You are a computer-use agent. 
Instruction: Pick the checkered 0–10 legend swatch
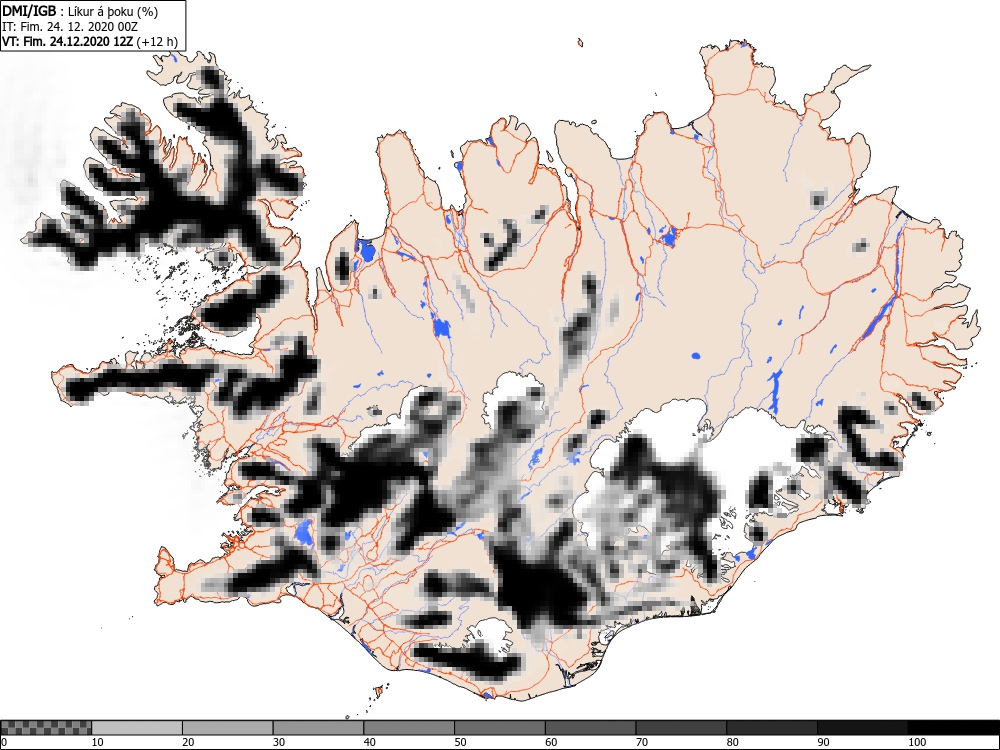pos(46,728)
